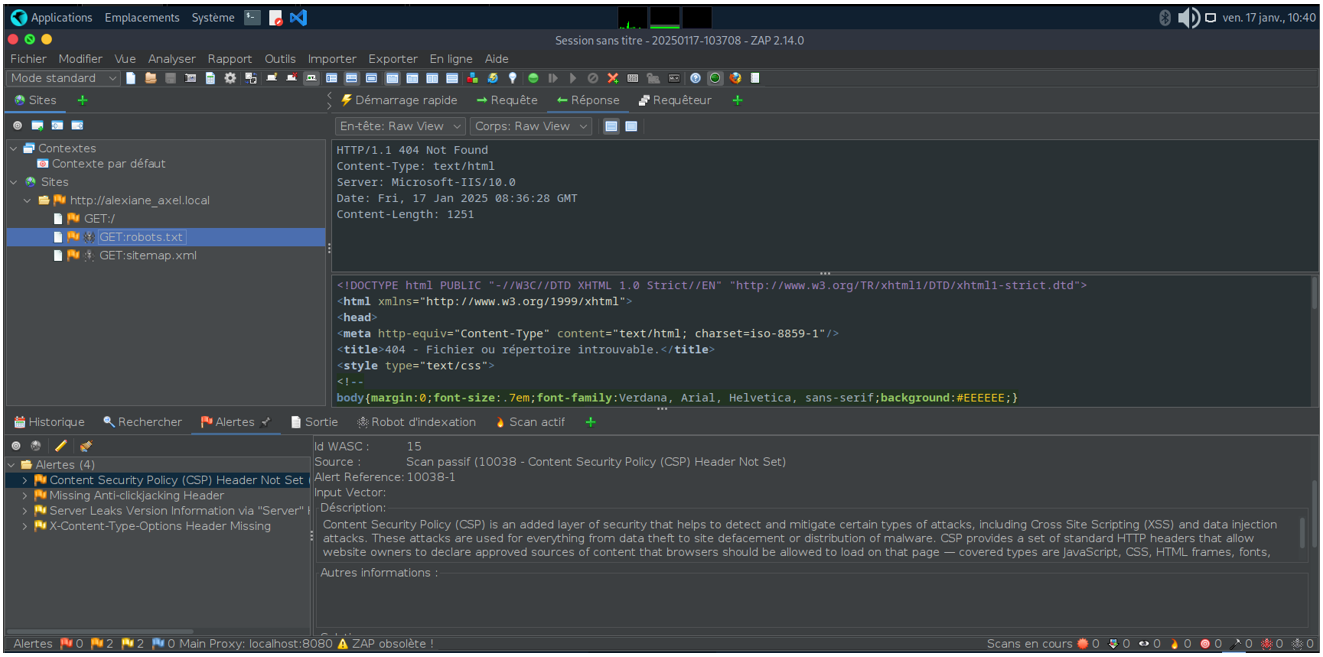The width and height of the screenshot is (1323, 657).
Task: Click the red flag alerts count in footer
Action: [x=71, y=644]
